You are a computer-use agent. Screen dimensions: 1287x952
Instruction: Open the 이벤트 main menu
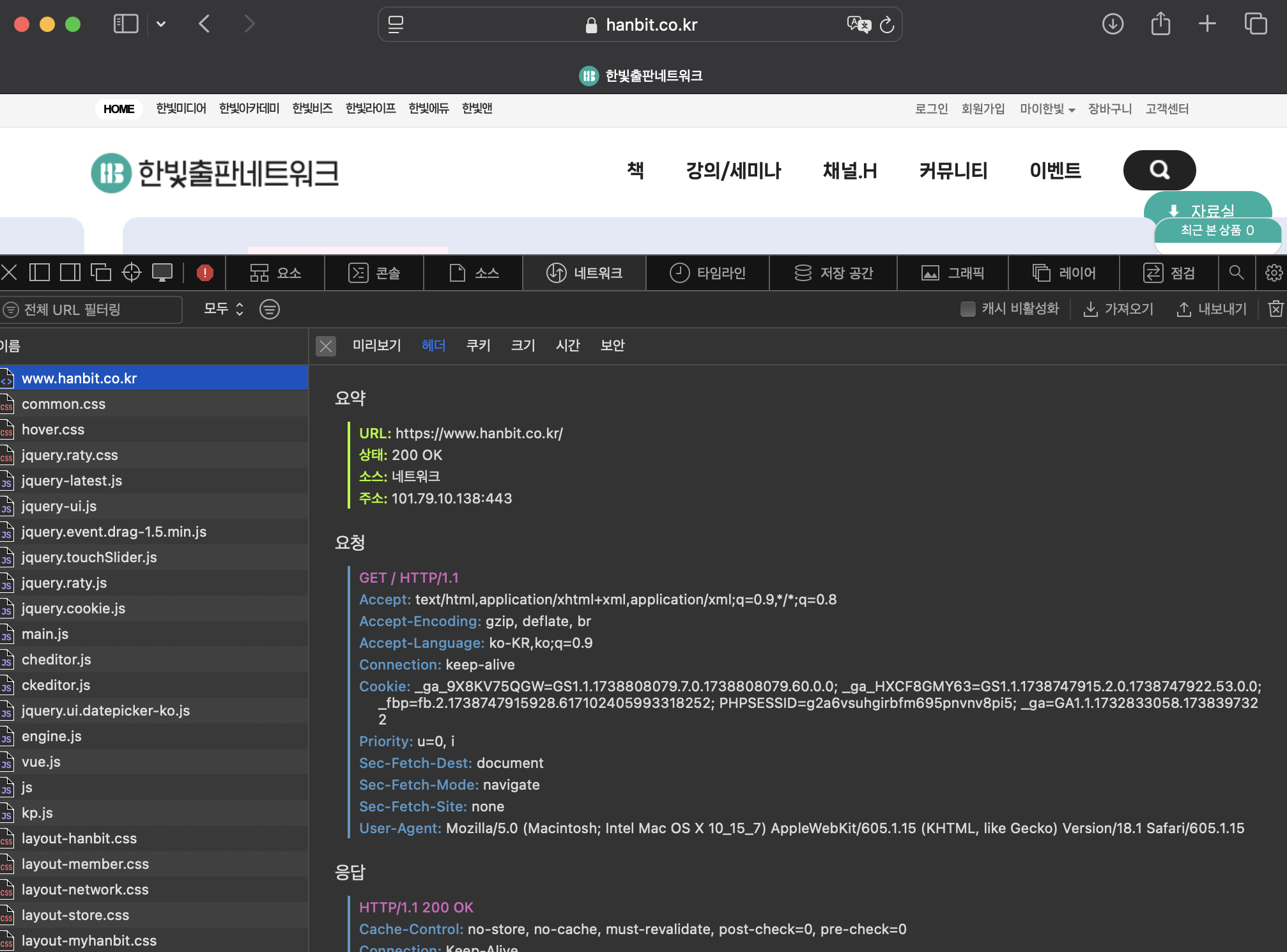[x=1055, y=171]
